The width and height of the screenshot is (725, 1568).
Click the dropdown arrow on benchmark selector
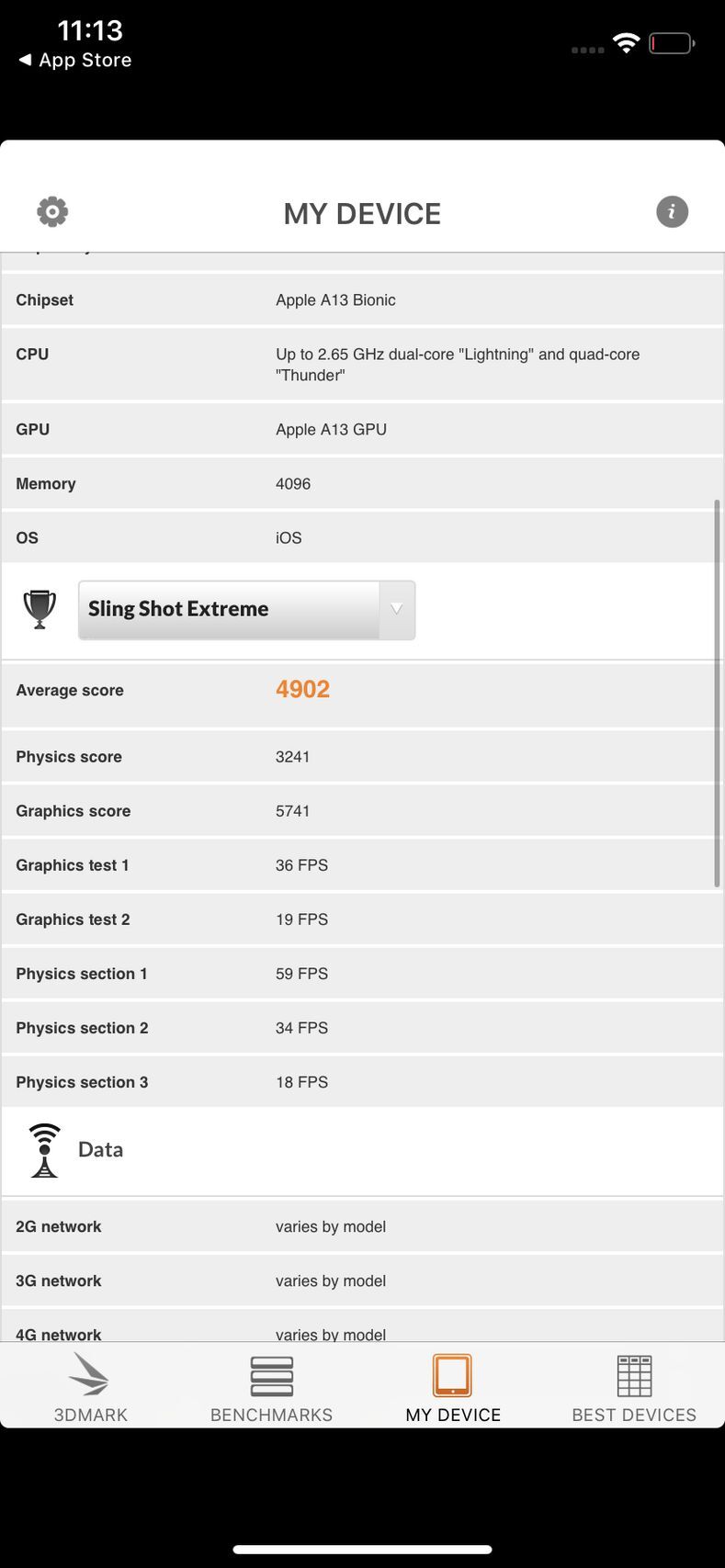click(x=397, y=609)
